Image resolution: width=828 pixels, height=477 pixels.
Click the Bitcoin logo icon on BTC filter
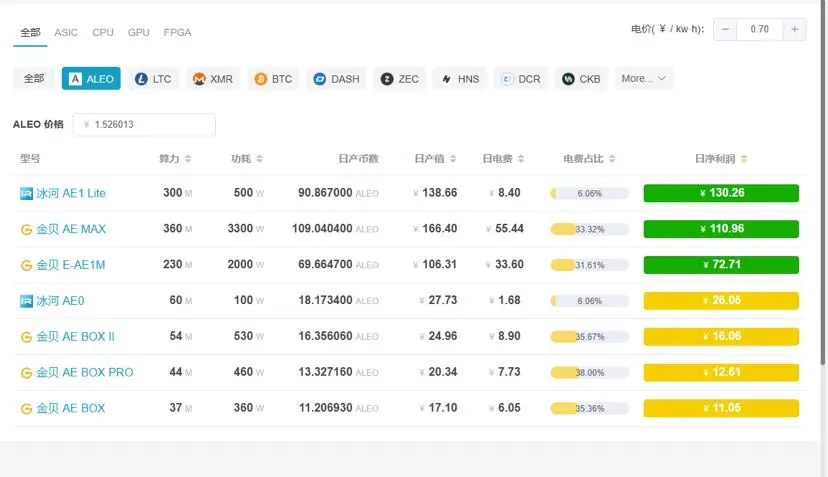[260, 79]
